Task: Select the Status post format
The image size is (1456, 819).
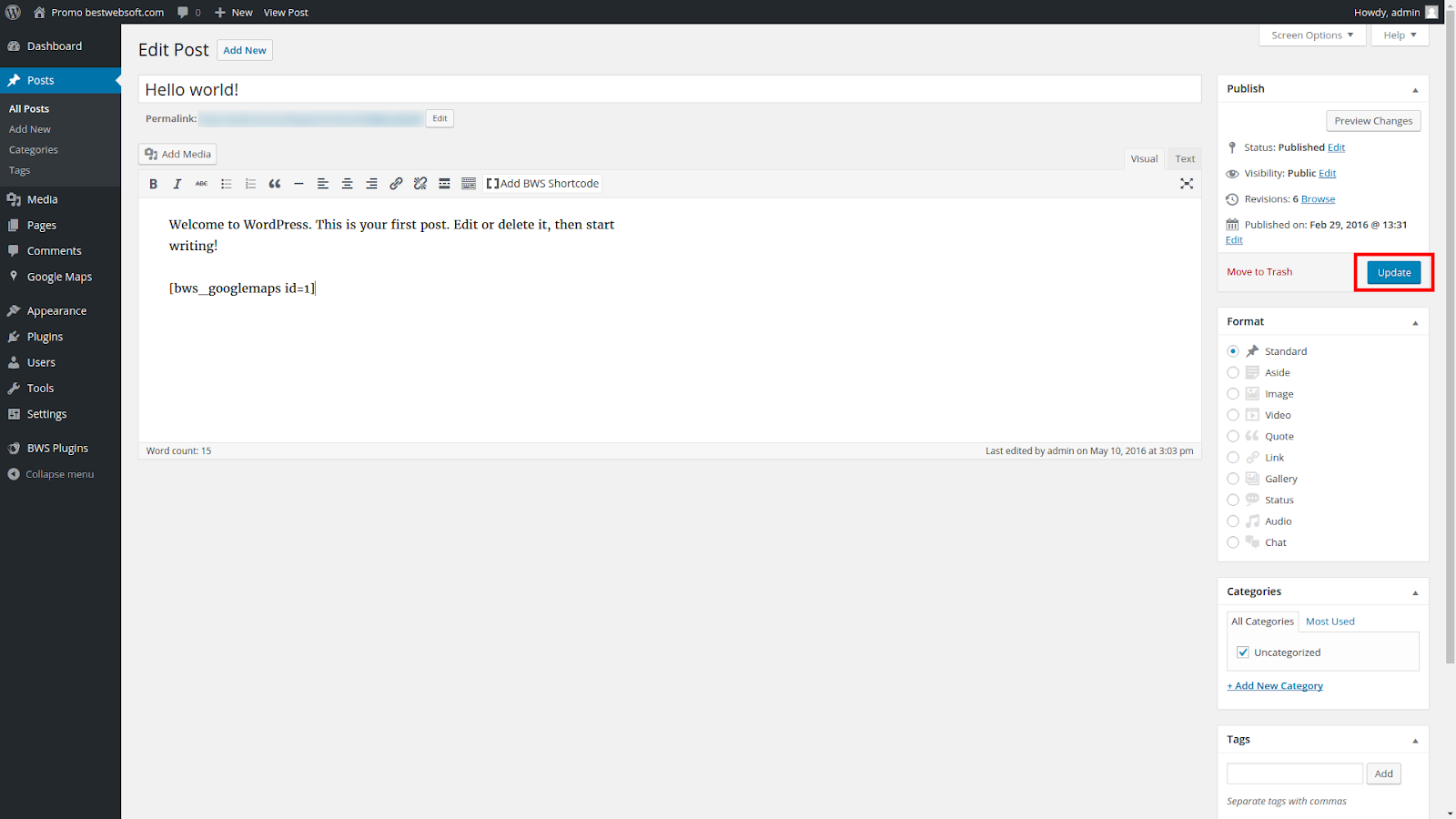Action: coord(1233,500)
